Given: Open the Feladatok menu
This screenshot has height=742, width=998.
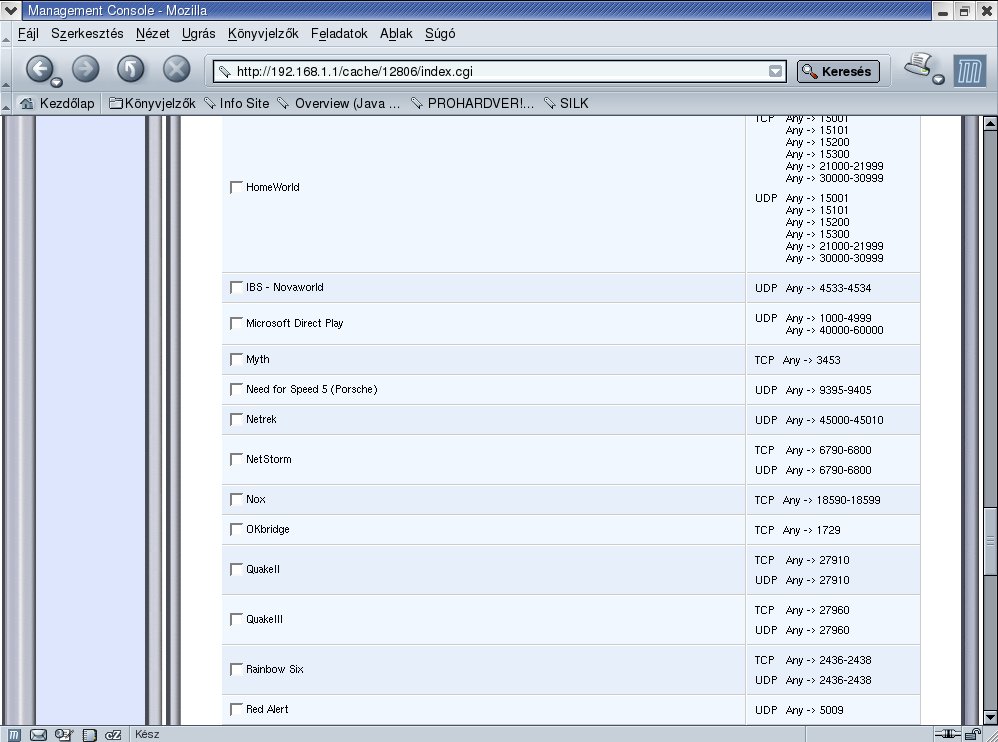Looking at the screenshot, I should pyautogui.click(x=339, y=34).
